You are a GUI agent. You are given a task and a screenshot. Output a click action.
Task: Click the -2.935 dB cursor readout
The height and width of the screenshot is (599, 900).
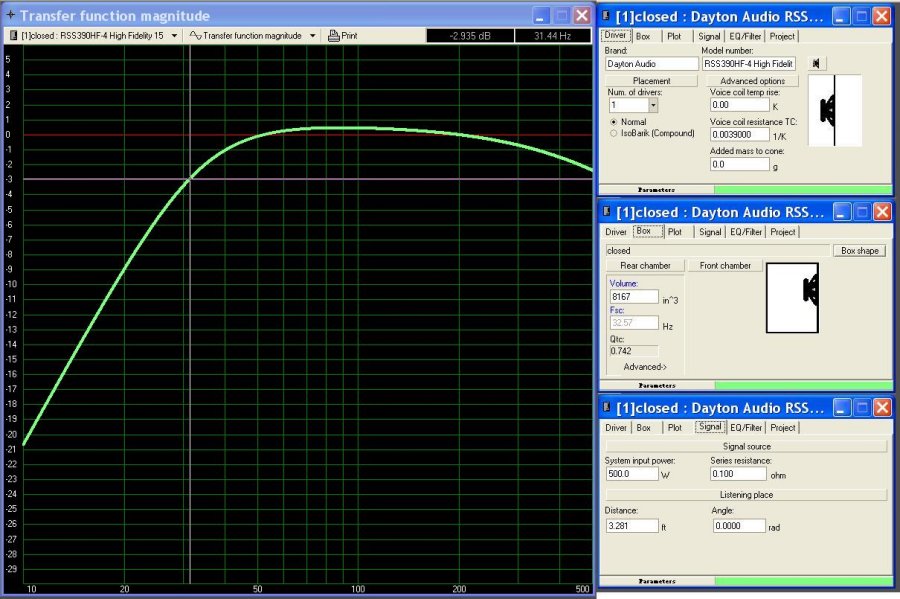tap(470, 36)
